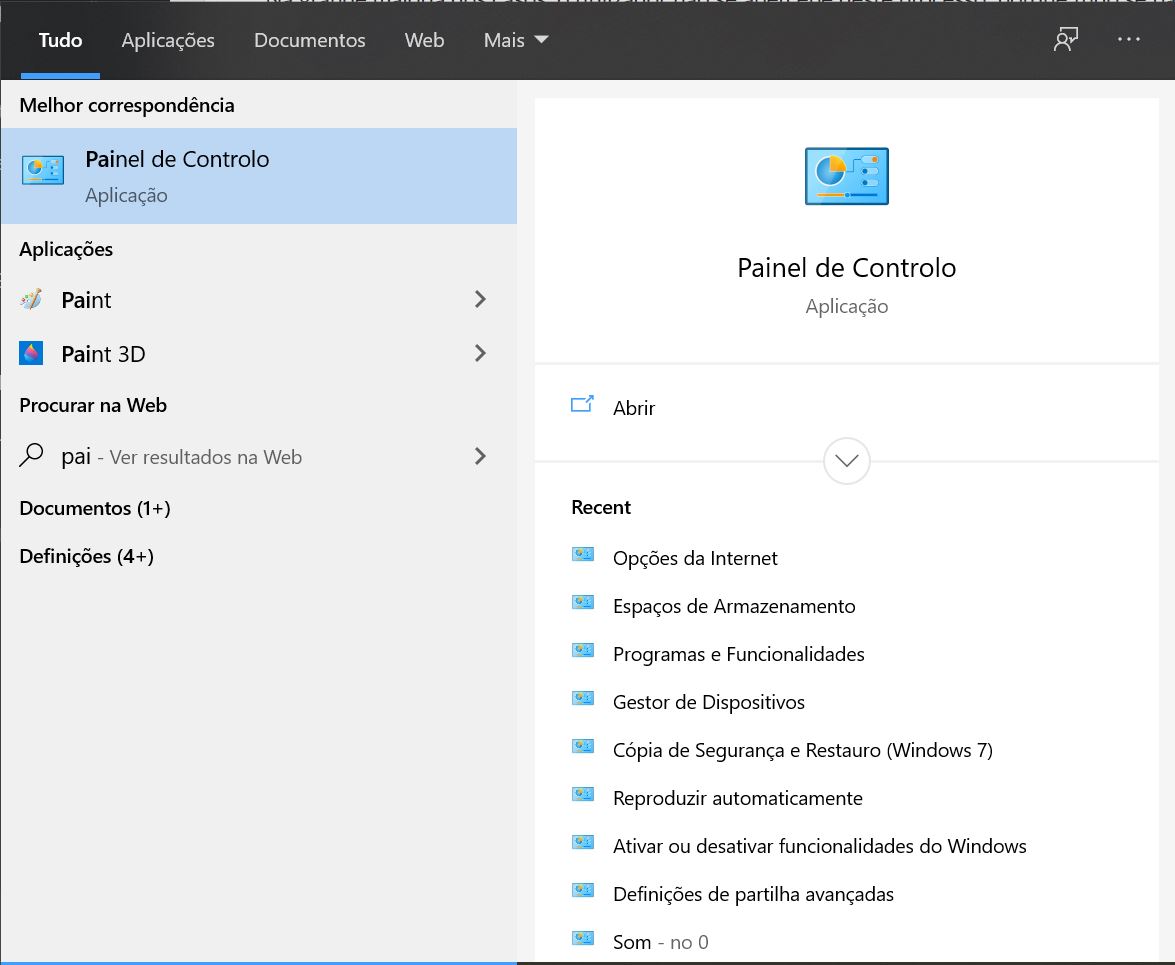Open the Mais dropdown menu
The width and height of the screenshot is (1175, 965).
515,41
